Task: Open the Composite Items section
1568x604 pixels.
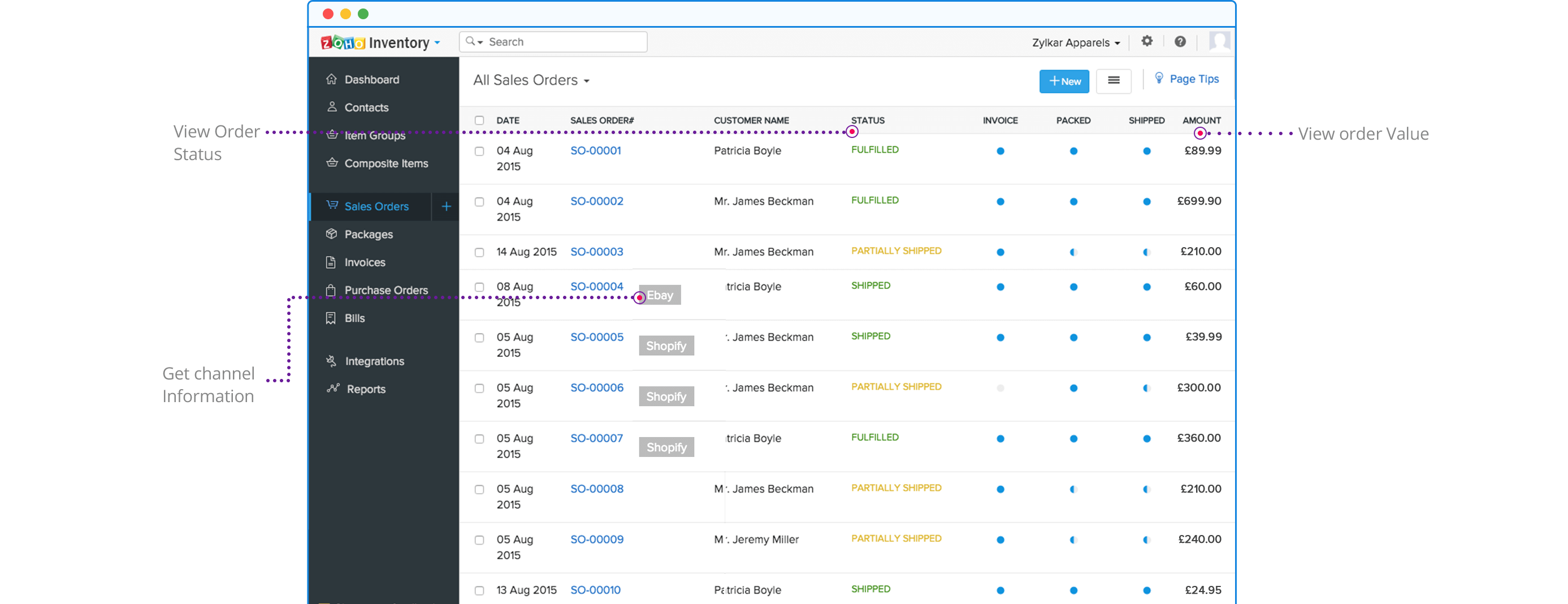Action: [386, 163]
